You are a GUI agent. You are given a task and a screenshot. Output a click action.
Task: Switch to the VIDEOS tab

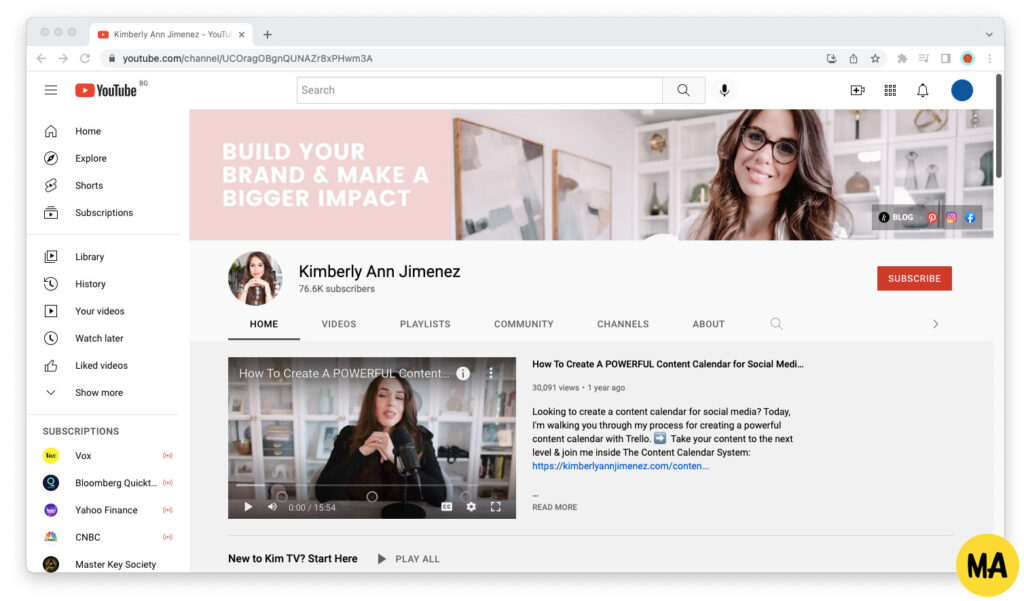(339, 324)
